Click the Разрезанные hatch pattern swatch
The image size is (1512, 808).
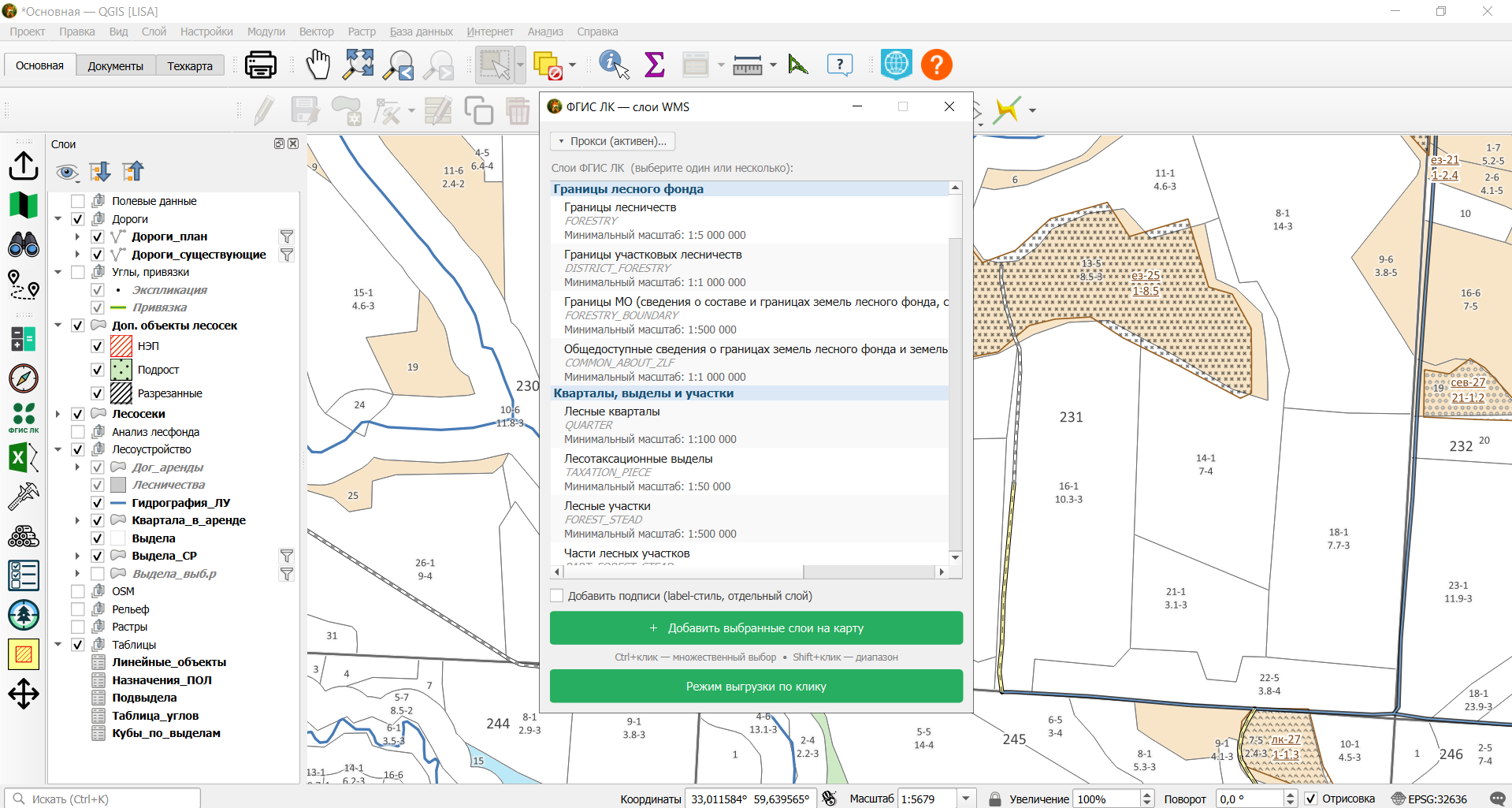(121, 393)
